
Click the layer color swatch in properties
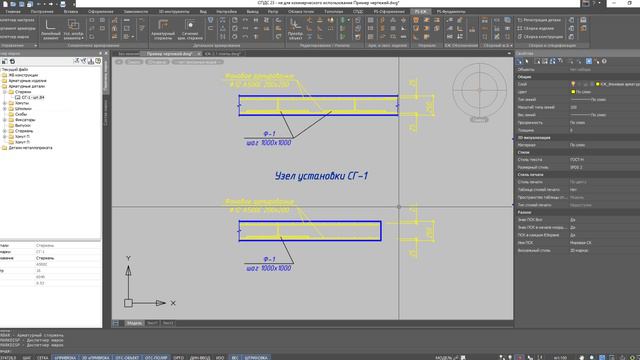[598, 84]
